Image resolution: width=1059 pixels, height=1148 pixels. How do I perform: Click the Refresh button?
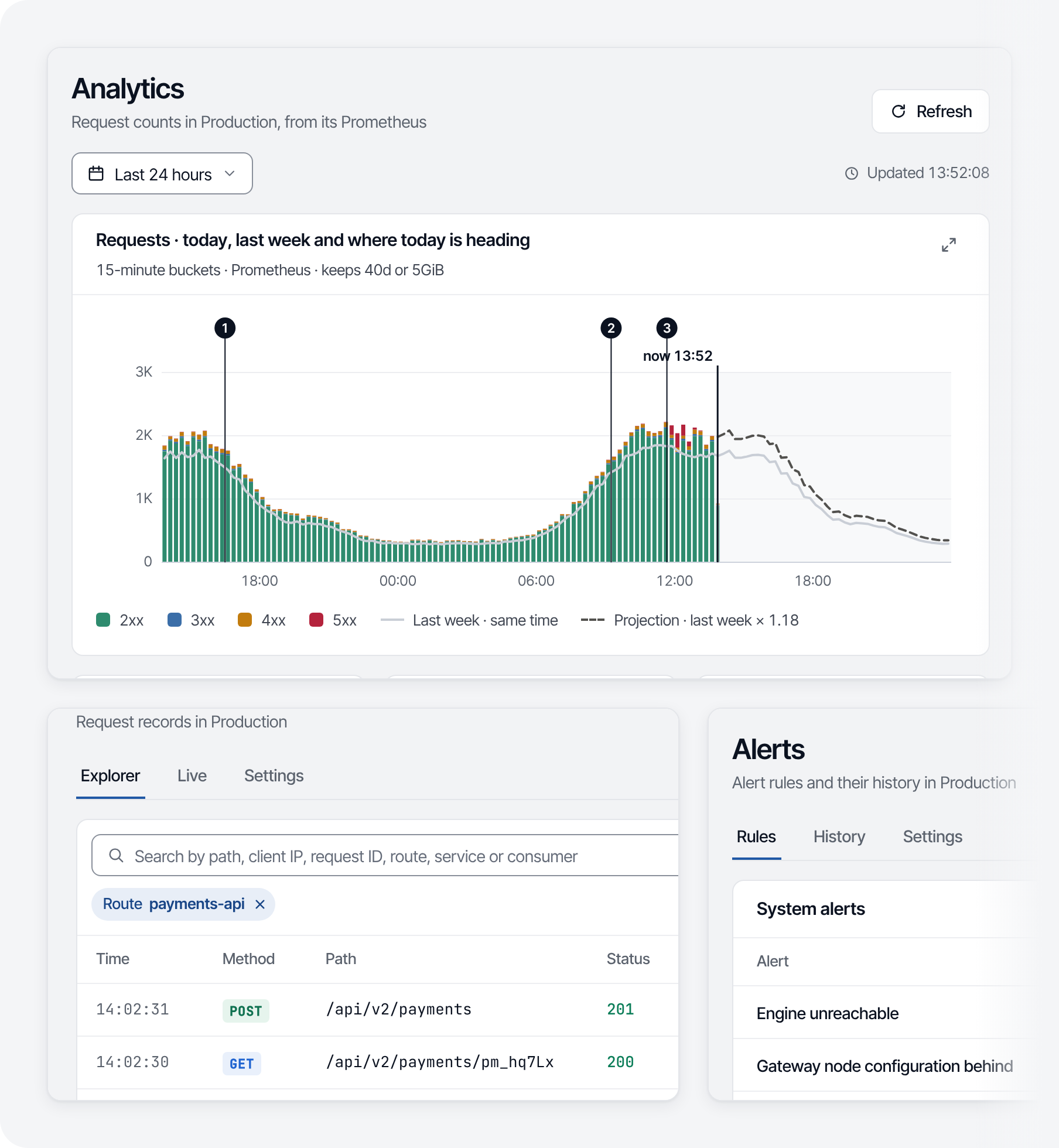coord(930,111)
